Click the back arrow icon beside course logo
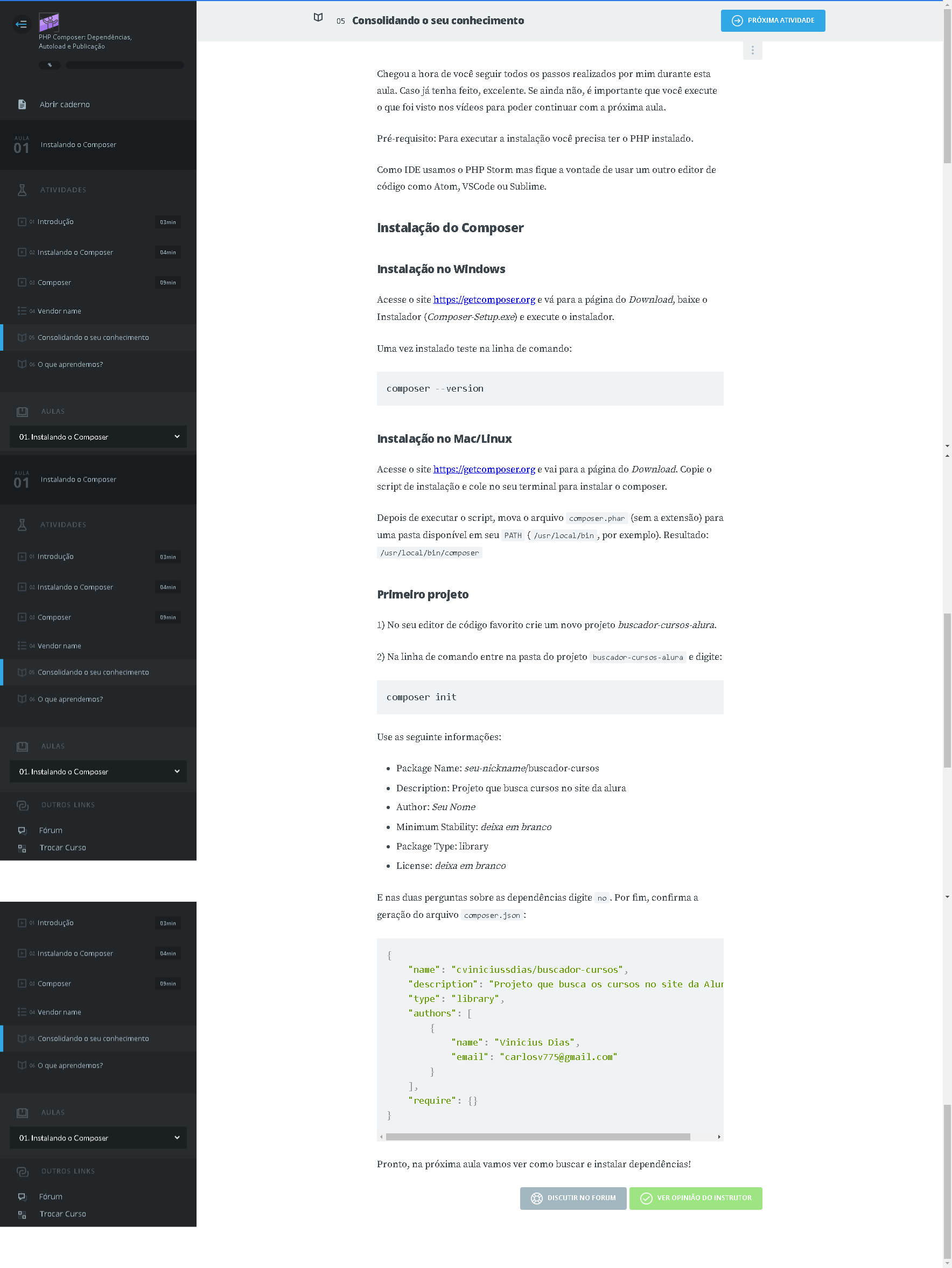Image resolution: width=952 pixels, height=1268 pixels. pyautogui.click(x=21, y=24)
